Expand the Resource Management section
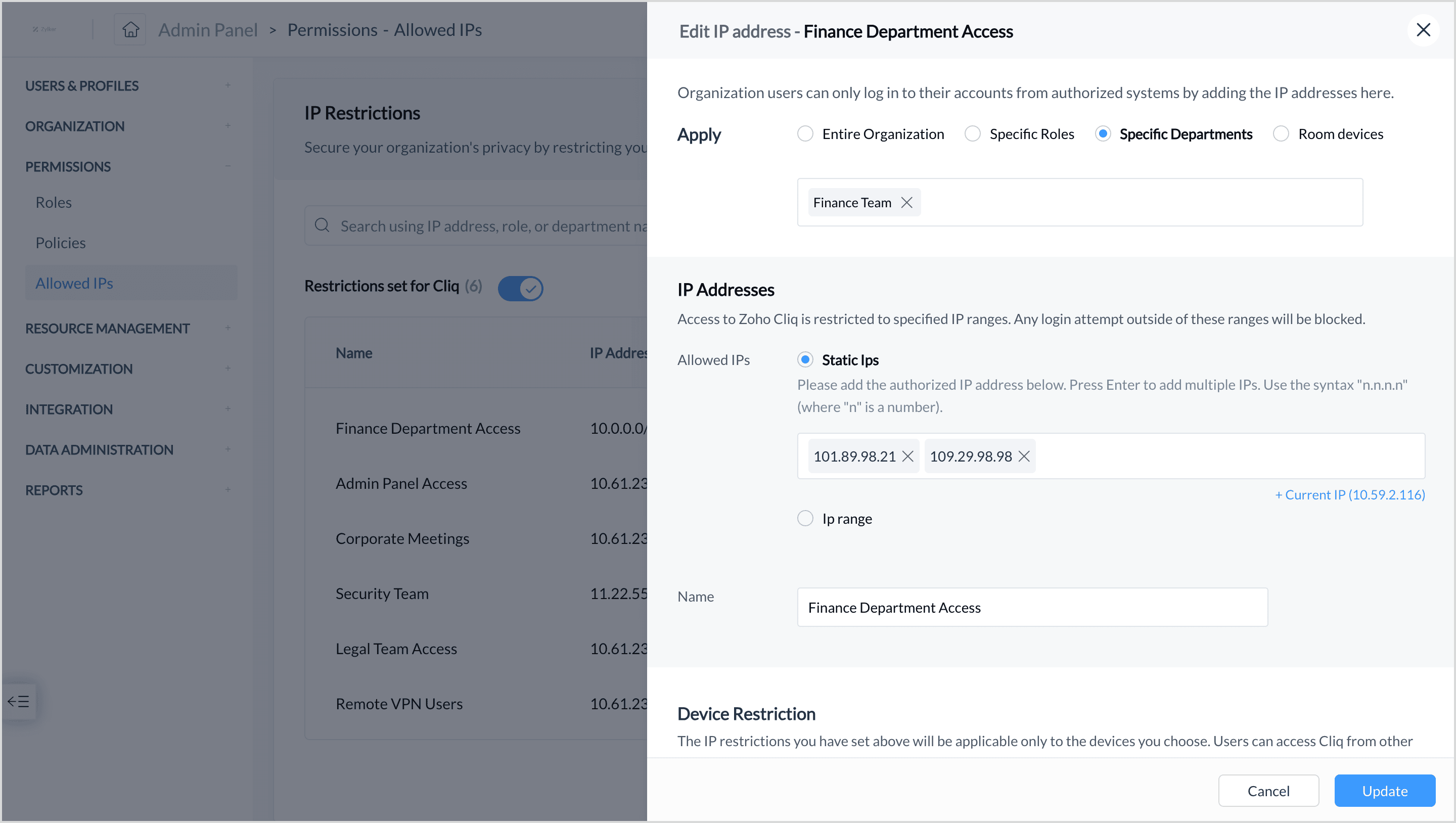This screenshot has height=823, width=1456. click(228, 328)
